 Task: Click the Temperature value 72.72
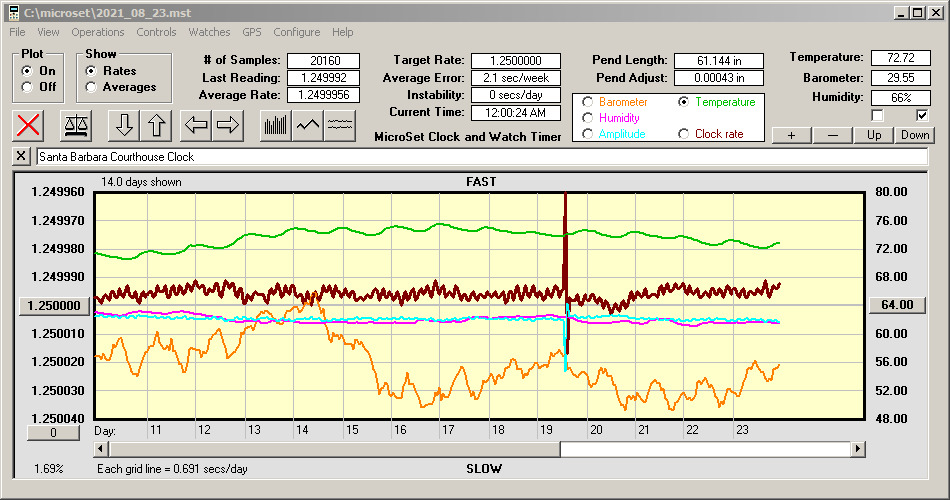900,58
